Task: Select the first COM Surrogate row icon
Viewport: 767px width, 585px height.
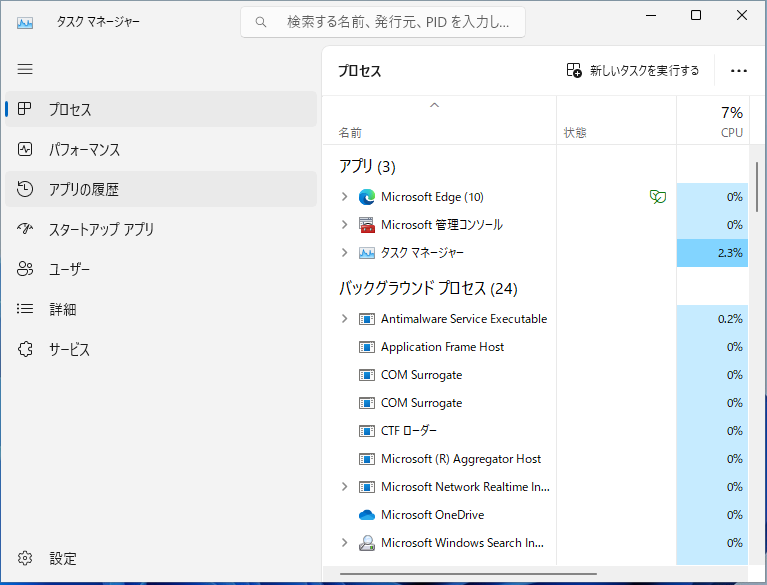Action: click(366, 375)
